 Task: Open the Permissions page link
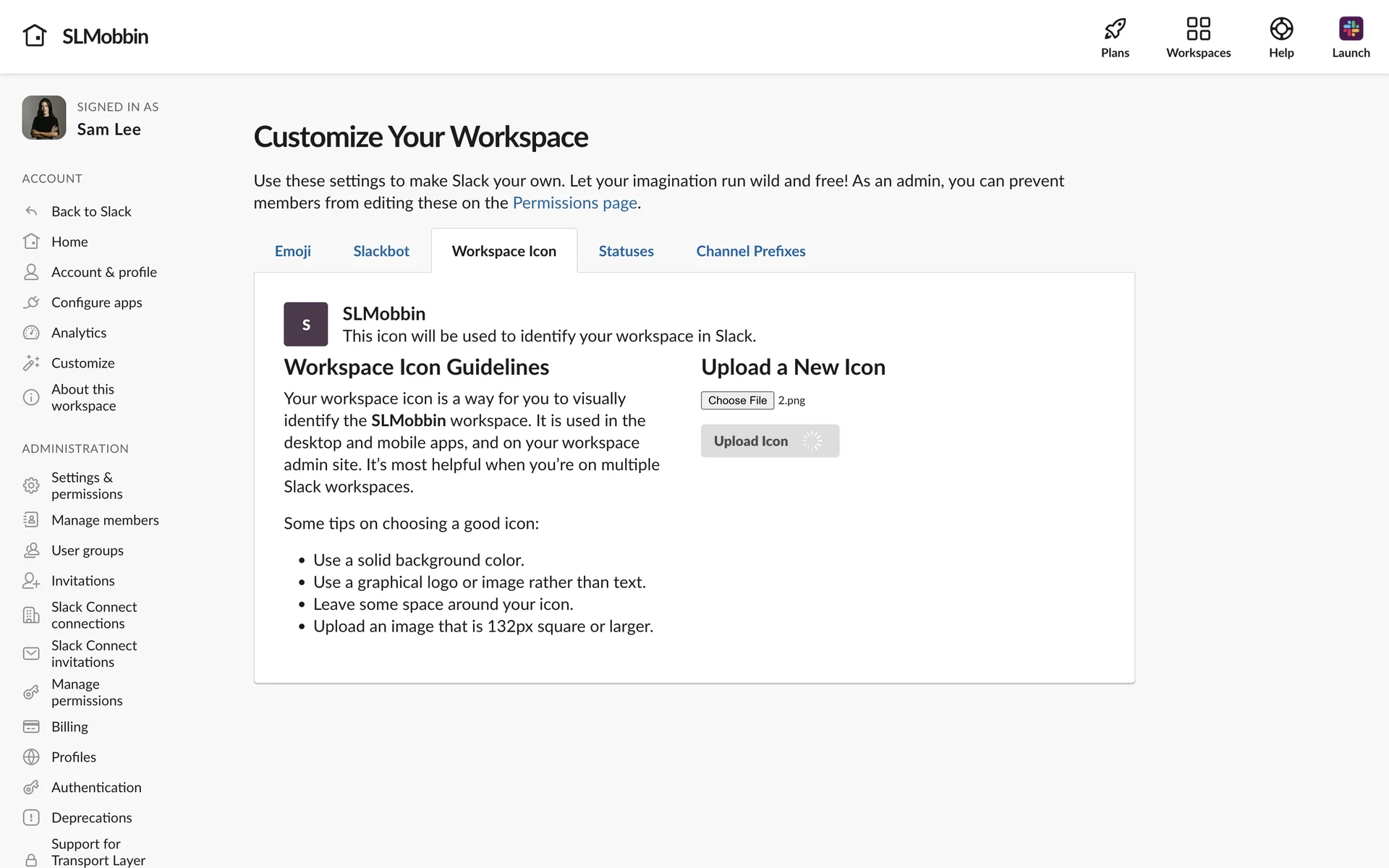(574, 203)
